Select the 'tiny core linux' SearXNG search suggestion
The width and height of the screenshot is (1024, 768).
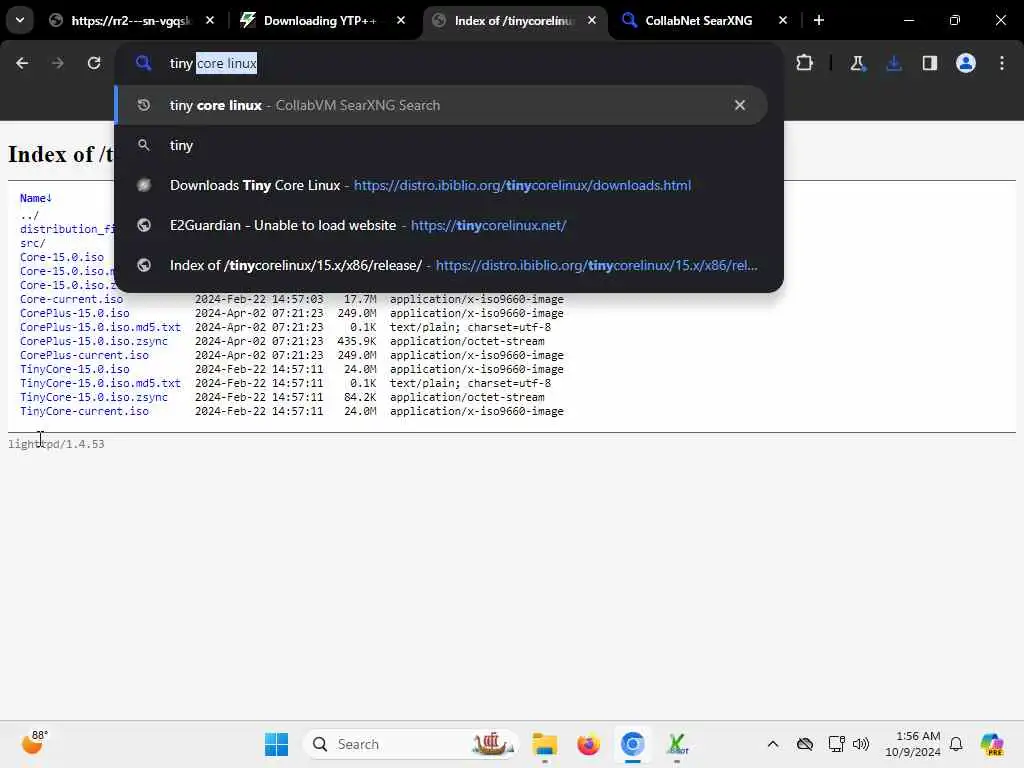tap(441, 105)
